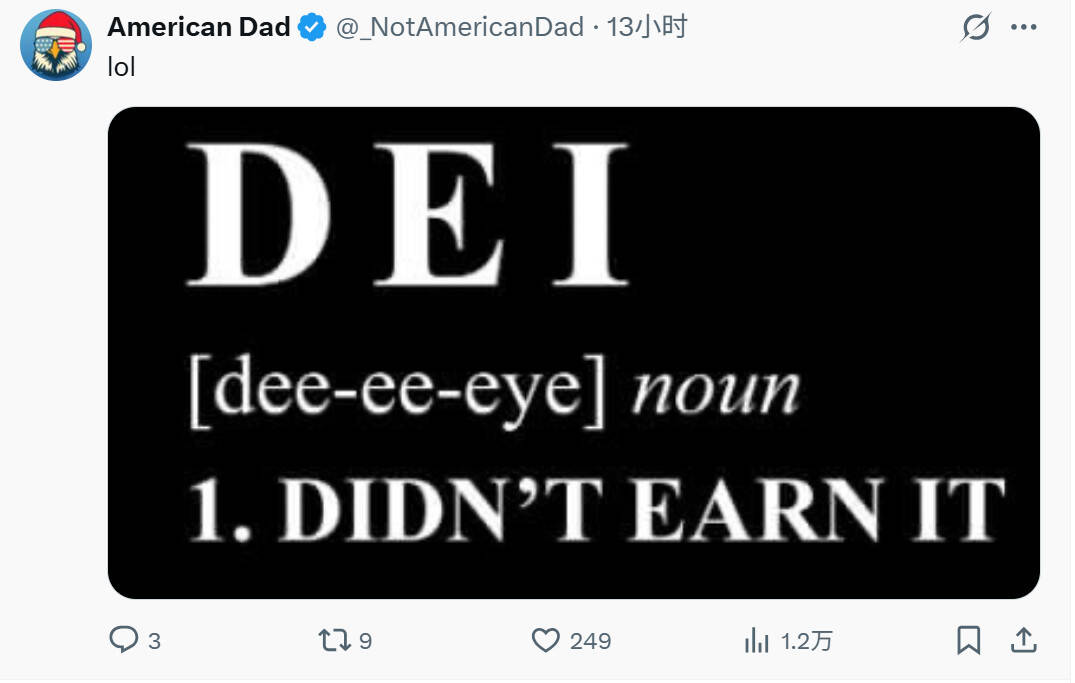Click the share upload-arrow icon

point(1024,640)
